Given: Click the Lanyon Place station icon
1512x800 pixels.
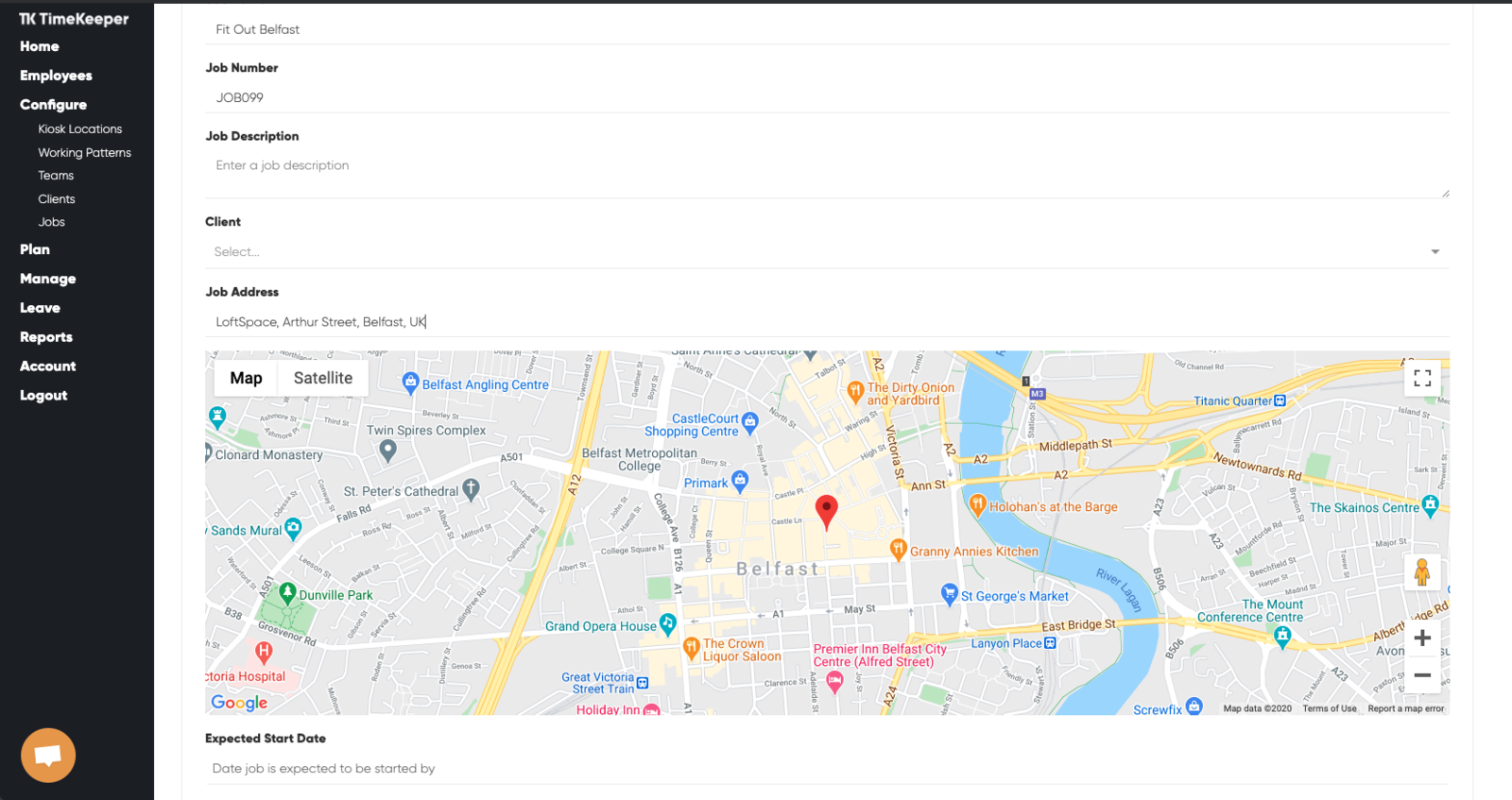Looking at the screenshot, I should pos(1050,643).
